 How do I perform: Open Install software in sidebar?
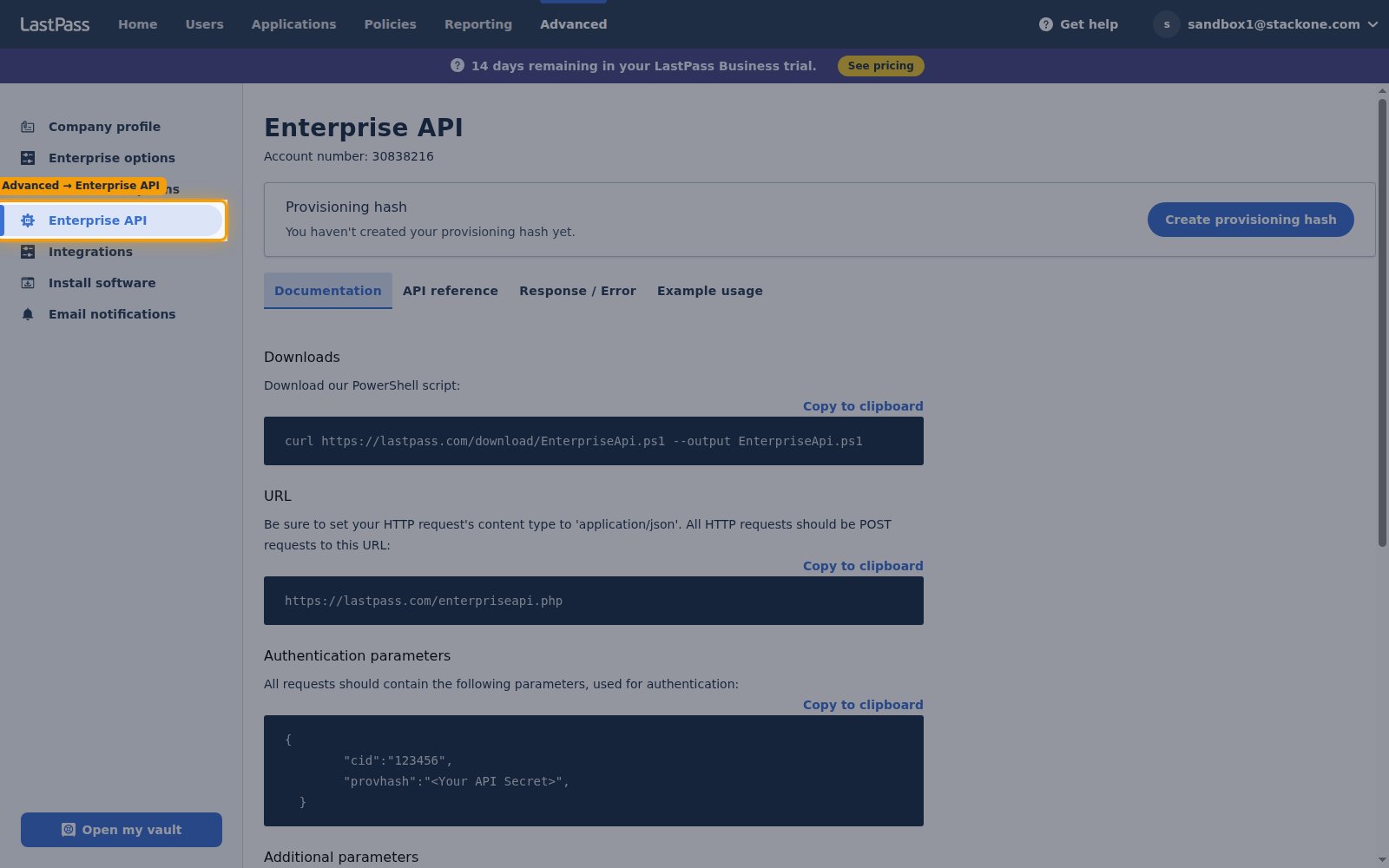102,283
